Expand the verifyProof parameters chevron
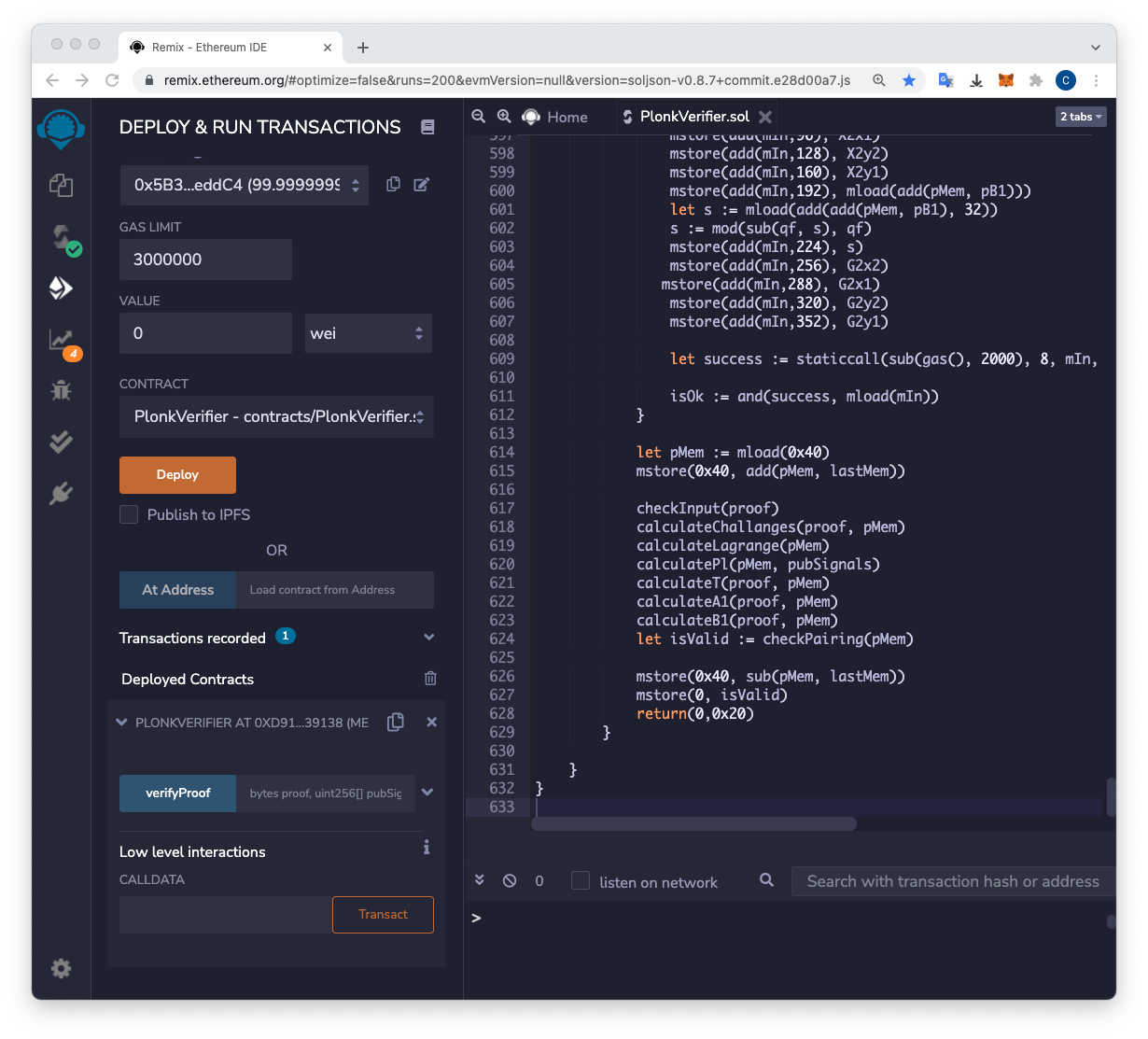 click(x=427, y=793)
